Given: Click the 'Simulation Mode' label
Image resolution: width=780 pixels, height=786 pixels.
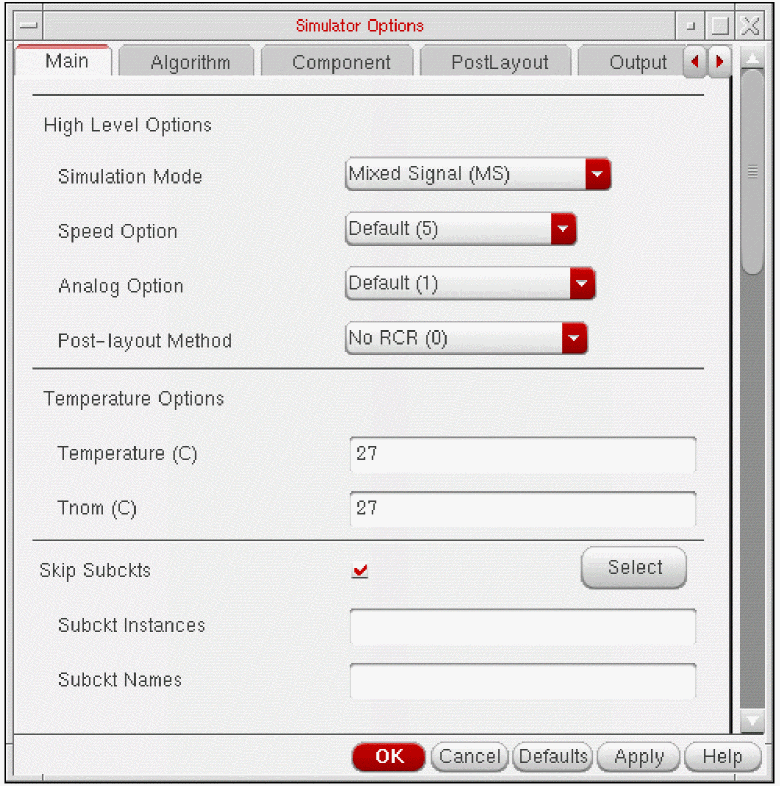Looking at the screenshot, I should click(130, 176).
